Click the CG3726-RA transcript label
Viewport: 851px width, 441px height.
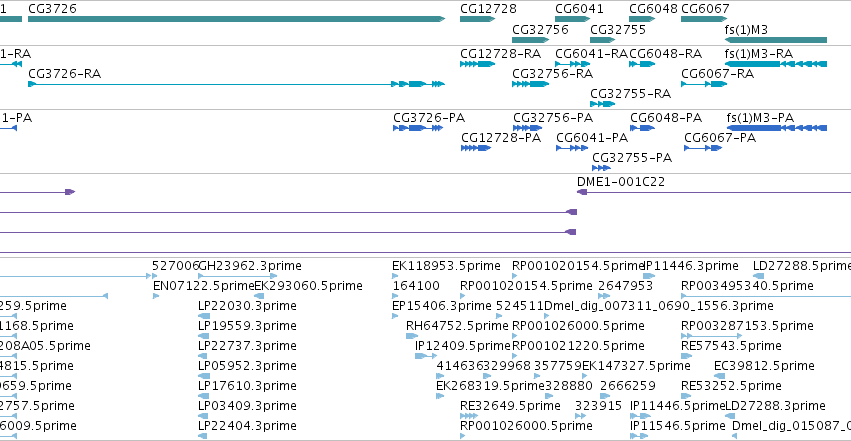(x=65, y=74)
